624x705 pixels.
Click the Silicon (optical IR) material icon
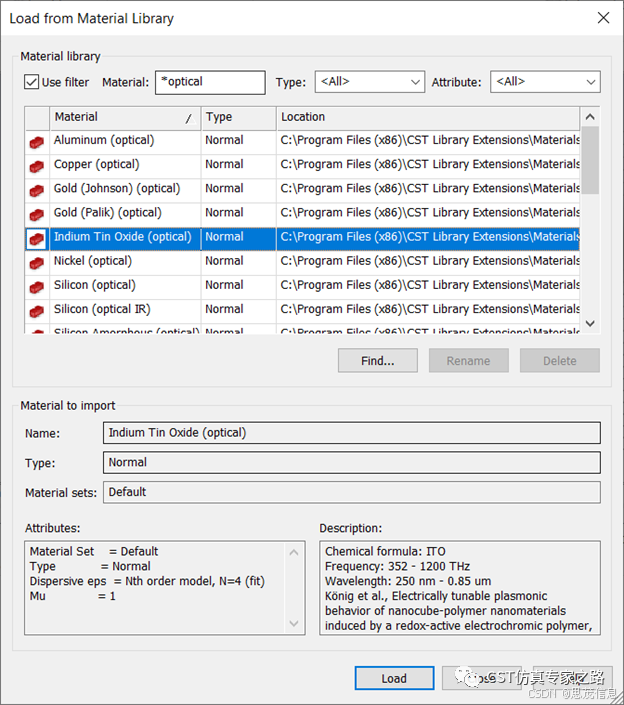click(x=36, y=311)
